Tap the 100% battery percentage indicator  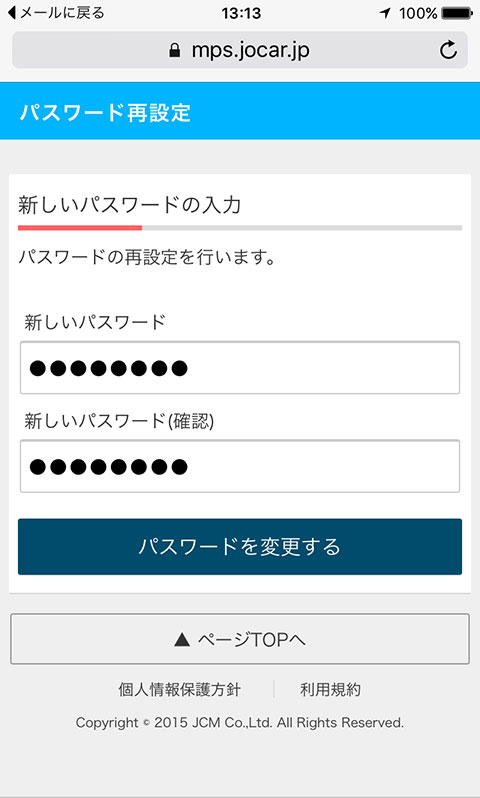pyautogui.click(x=418, y=14)
